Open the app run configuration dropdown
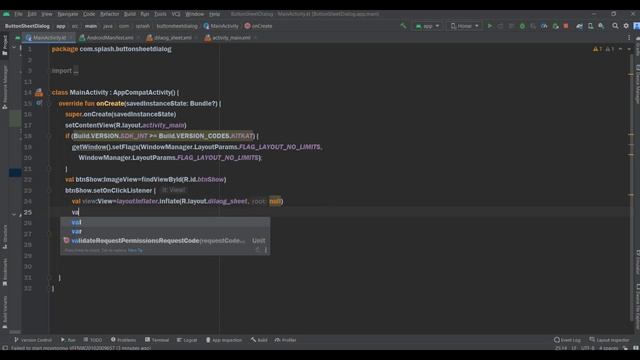 coord(427,26)
